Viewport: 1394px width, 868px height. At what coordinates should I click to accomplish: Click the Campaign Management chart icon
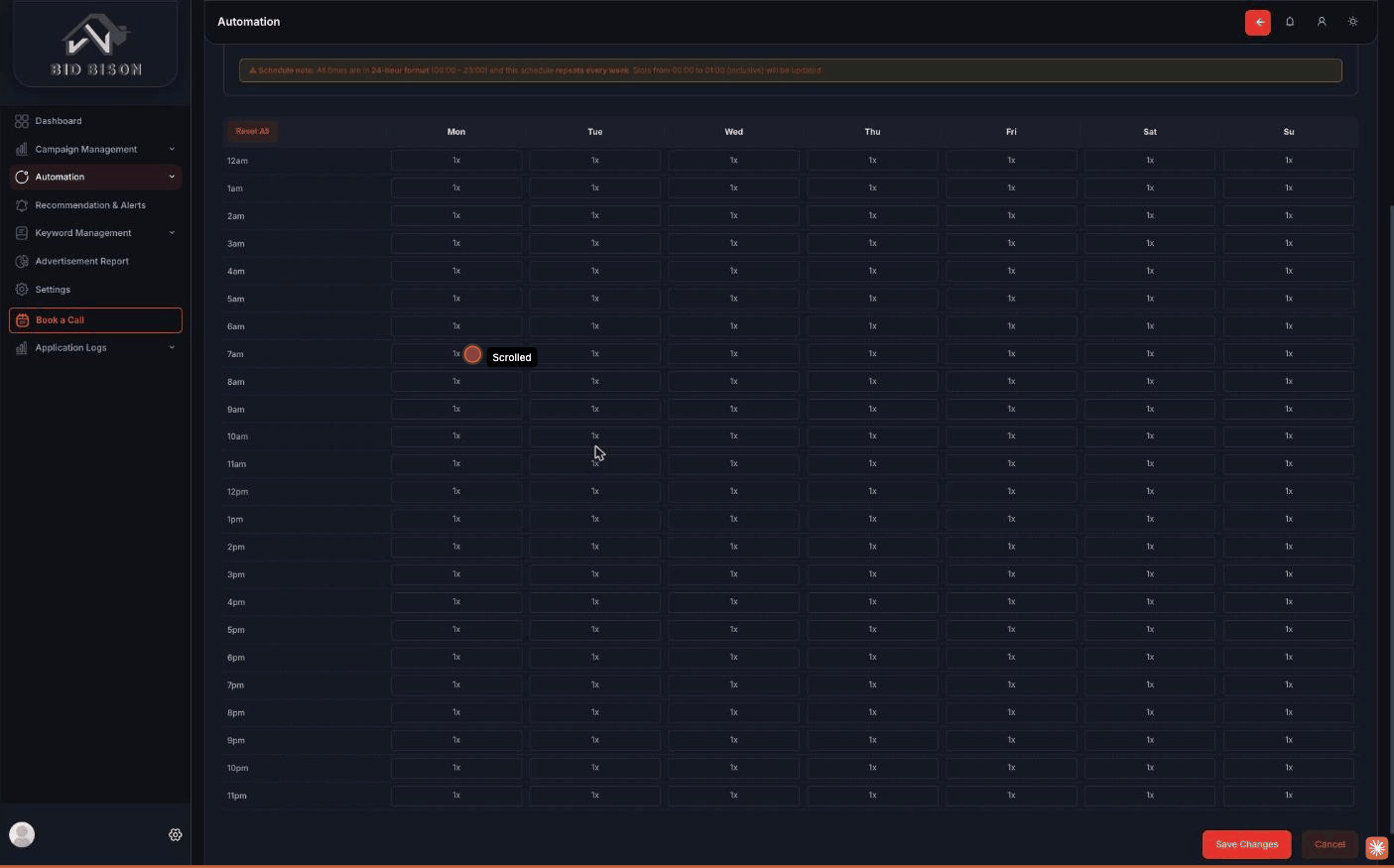22,149
